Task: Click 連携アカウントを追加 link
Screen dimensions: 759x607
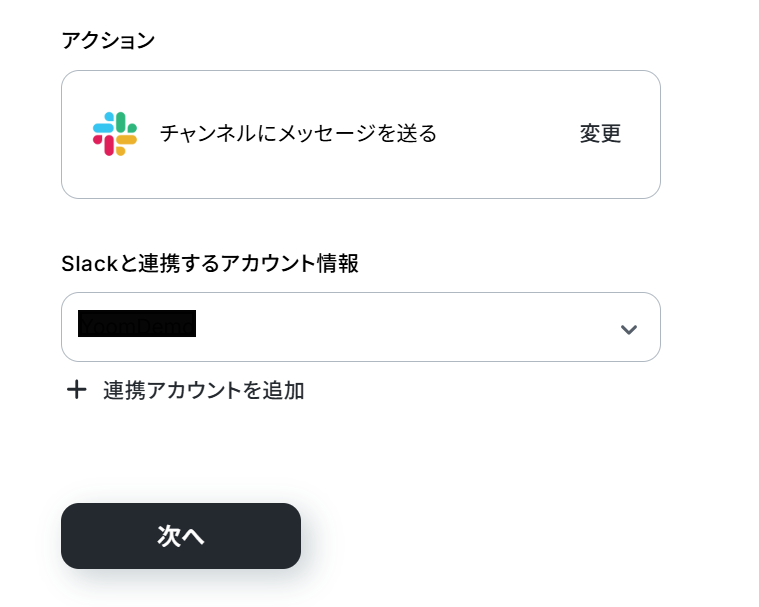Action: (203, 390)
